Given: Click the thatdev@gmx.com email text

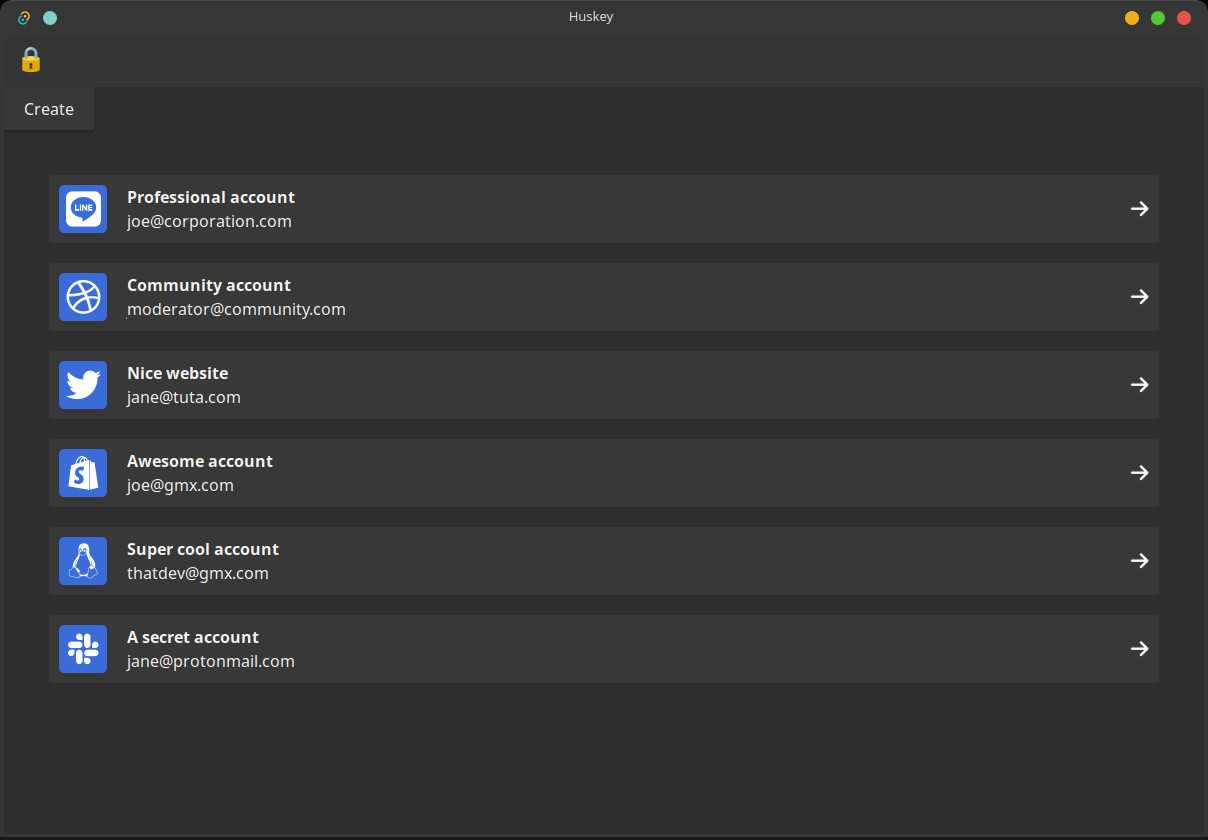Looking at the screenshot, I should [x=197, y=574].
